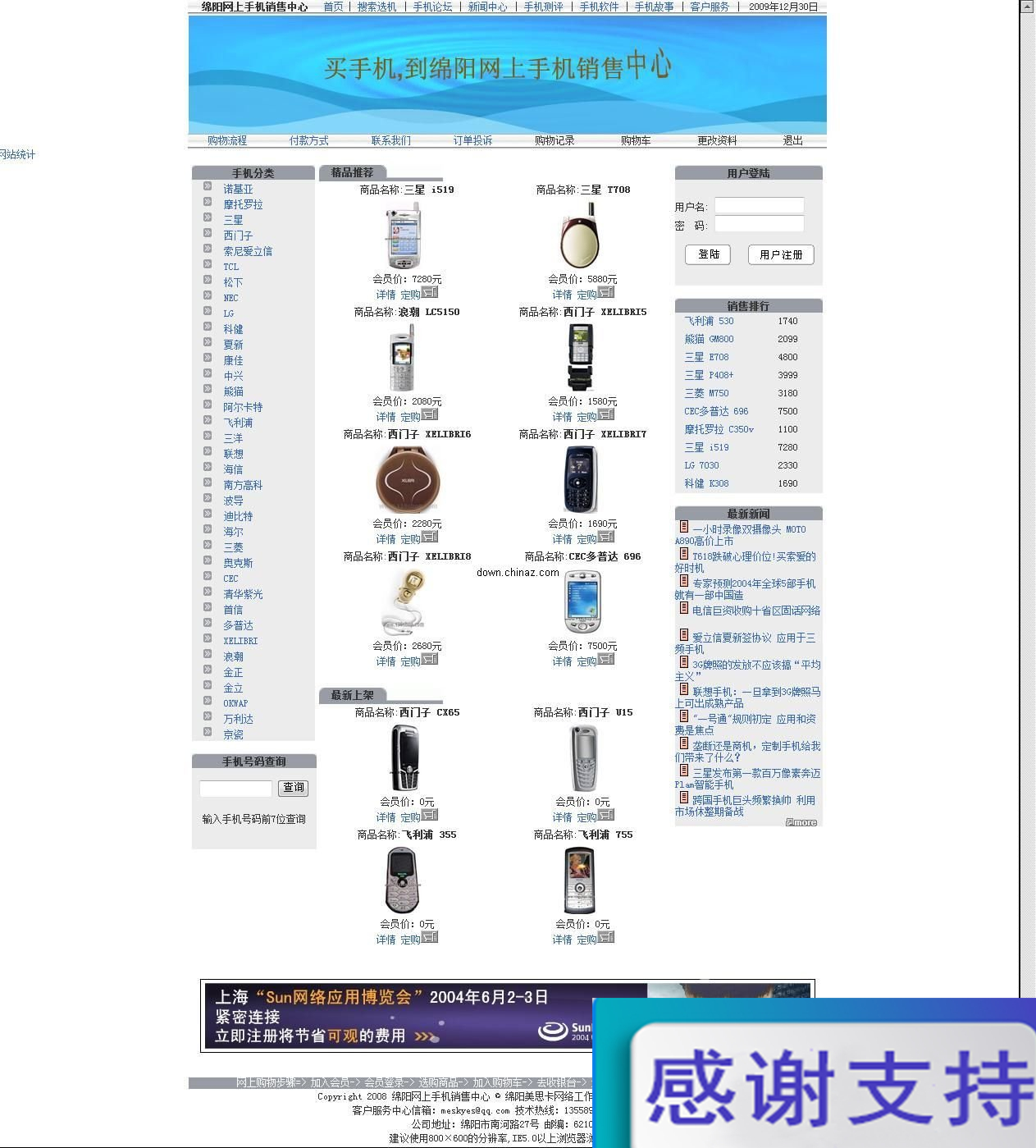Click the more icon under 最新新闻

click(x=801, y=822)
